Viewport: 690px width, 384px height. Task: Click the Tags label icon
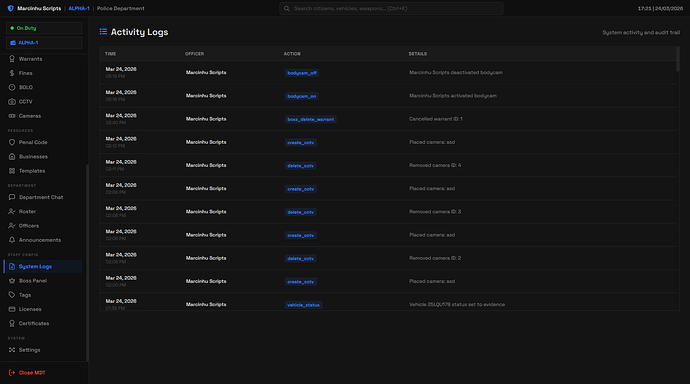pos(12,295)
